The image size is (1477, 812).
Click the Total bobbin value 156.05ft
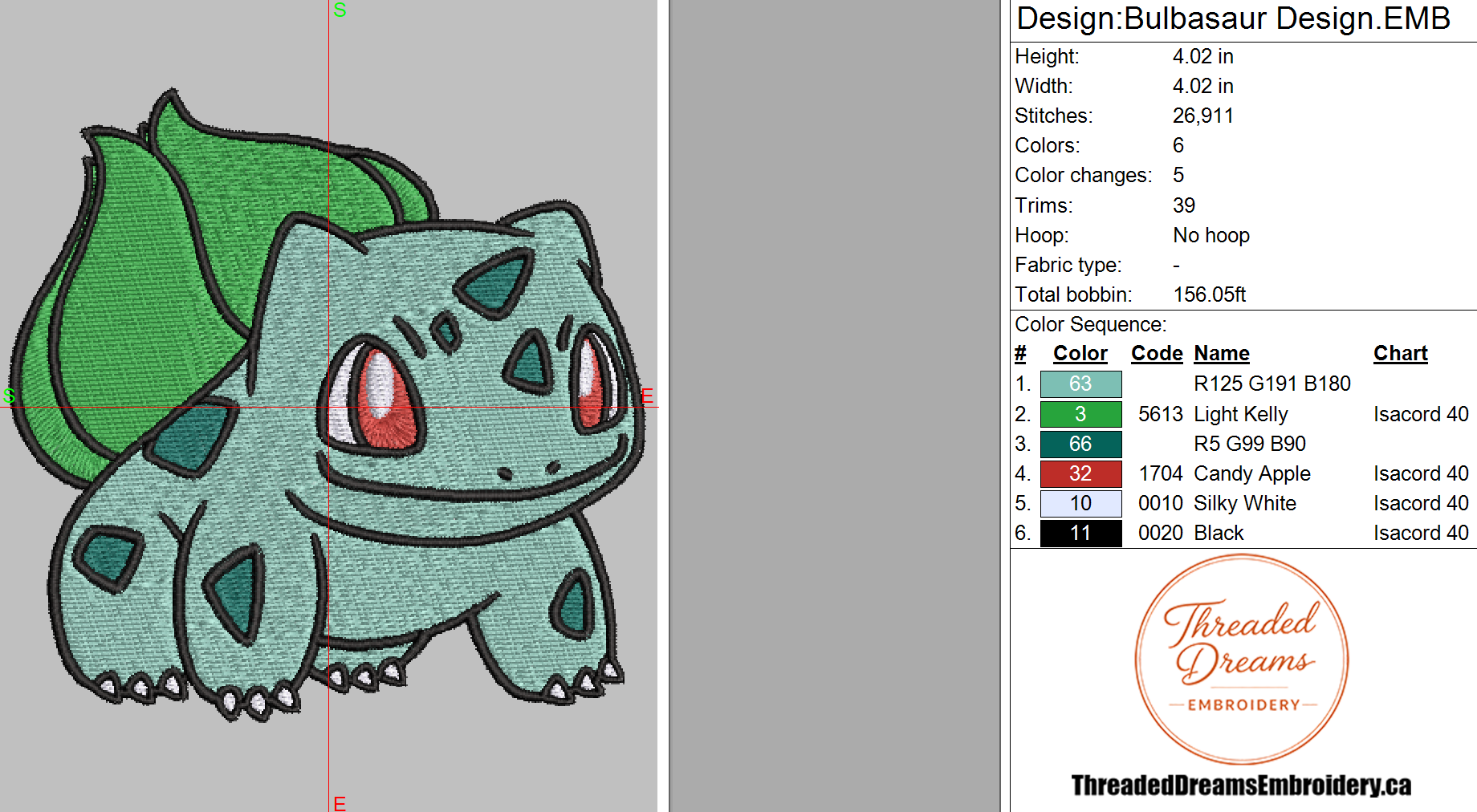pos(1209,295)
